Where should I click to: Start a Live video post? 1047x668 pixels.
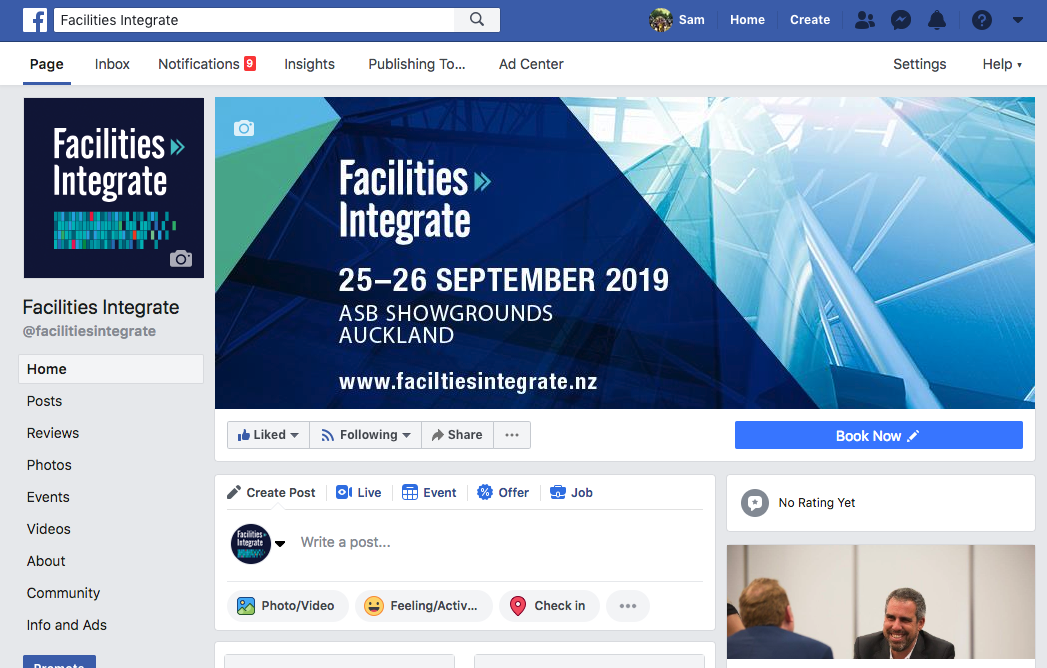pos(359,492)
